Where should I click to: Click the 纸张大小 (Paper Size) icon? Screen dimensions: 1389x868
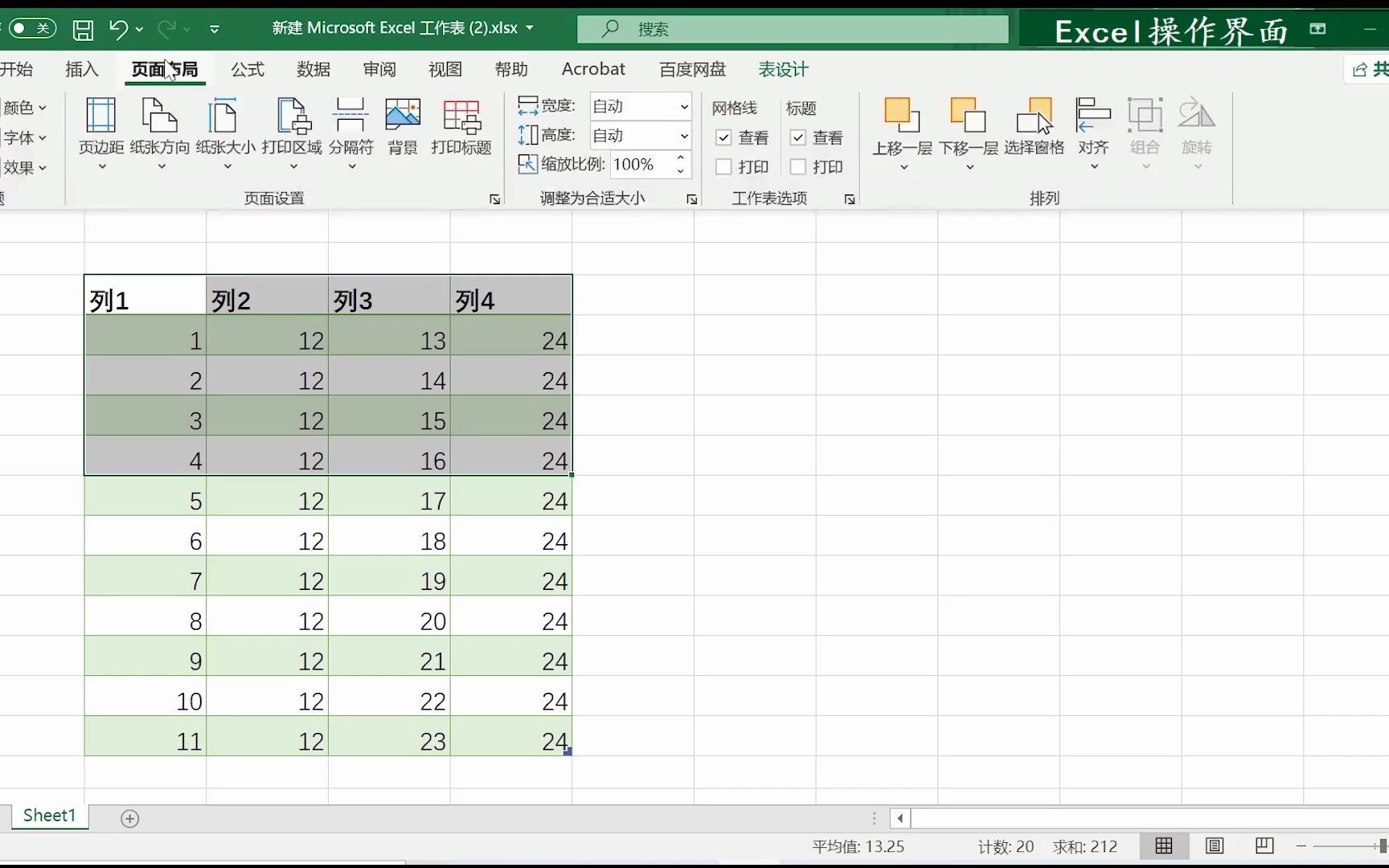225,129
